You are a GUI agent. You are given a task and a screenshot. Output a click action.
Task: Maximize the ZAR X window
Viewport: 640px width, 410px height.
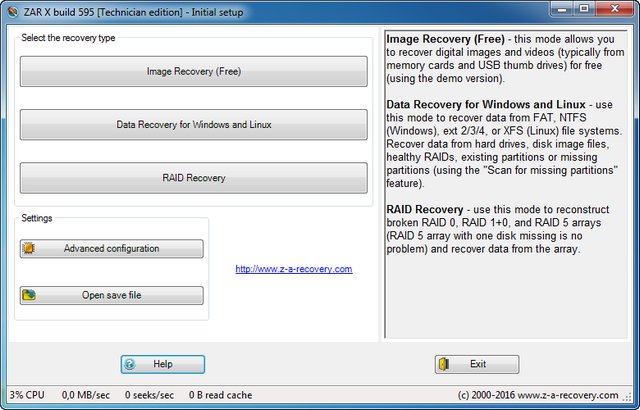coord(584,9)
